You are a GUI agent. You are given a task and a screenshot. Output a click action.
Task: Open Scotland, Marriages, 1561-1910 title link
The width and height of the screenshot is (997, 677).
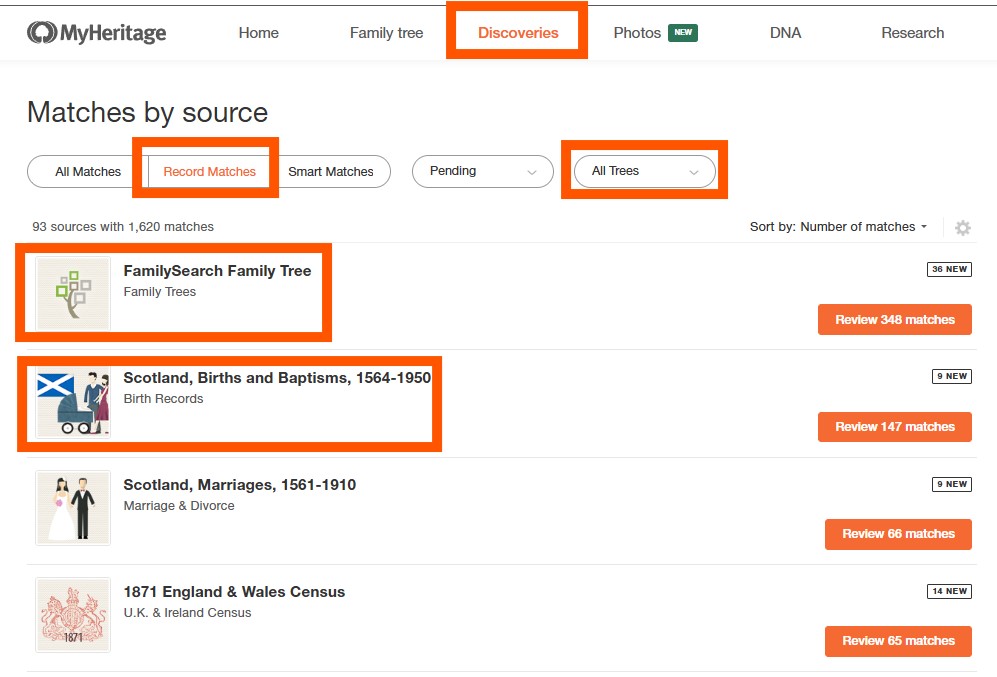coord(239,485)
